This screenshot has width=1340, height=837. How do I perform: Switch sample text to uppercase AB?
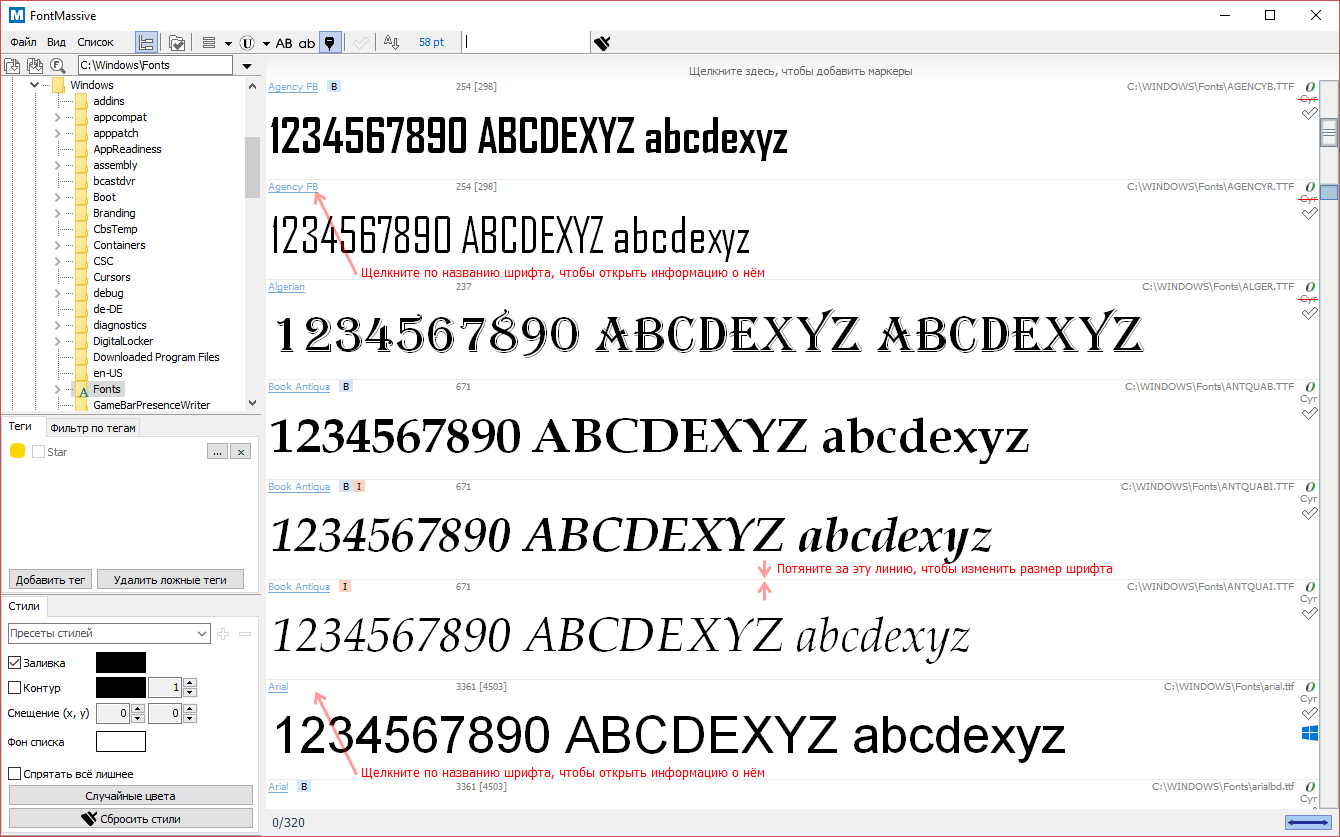[285, 43]
